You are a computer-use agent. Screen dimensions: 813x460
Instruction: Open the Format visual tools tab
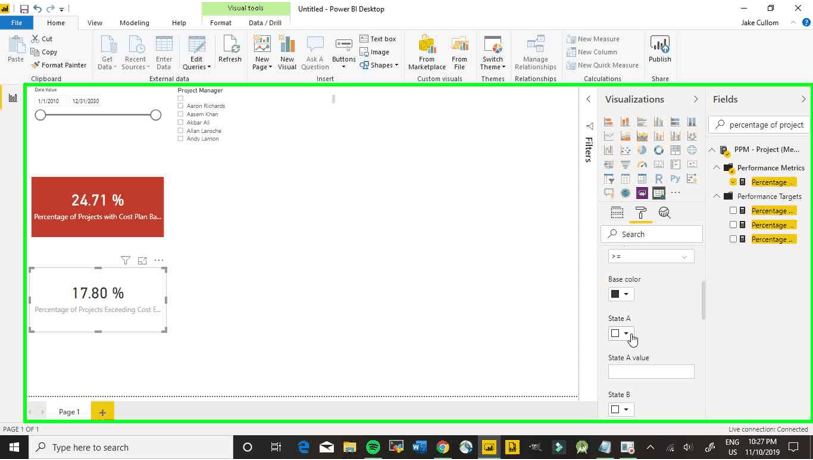(x=220, y=23)
